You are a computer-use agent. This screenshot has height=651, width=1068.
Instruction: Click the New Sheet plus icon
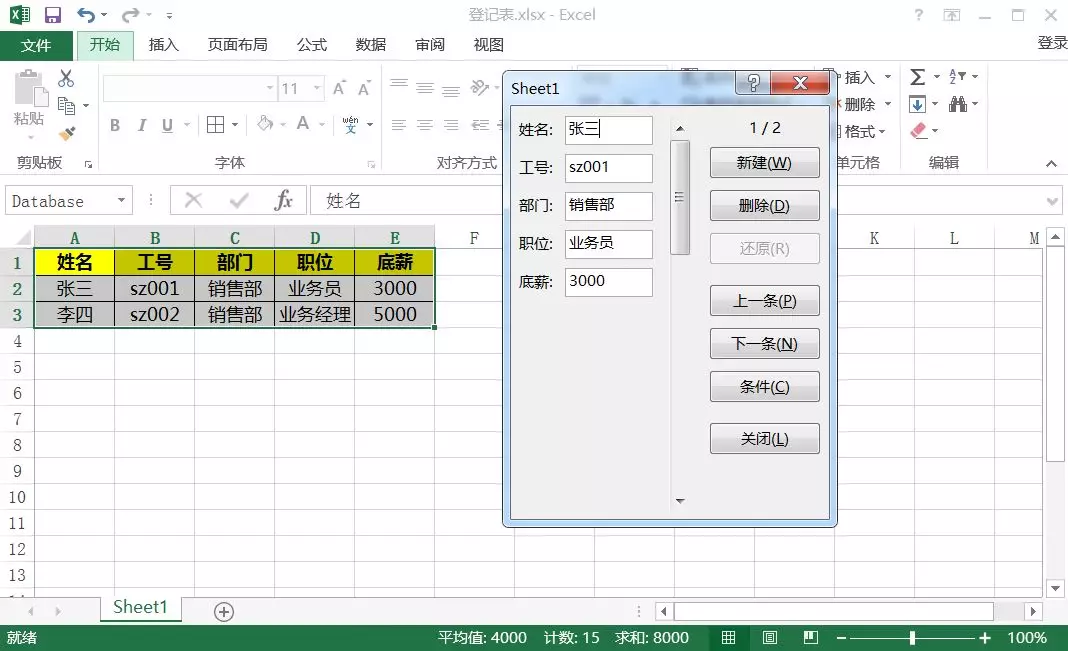(x=223, y=612)
